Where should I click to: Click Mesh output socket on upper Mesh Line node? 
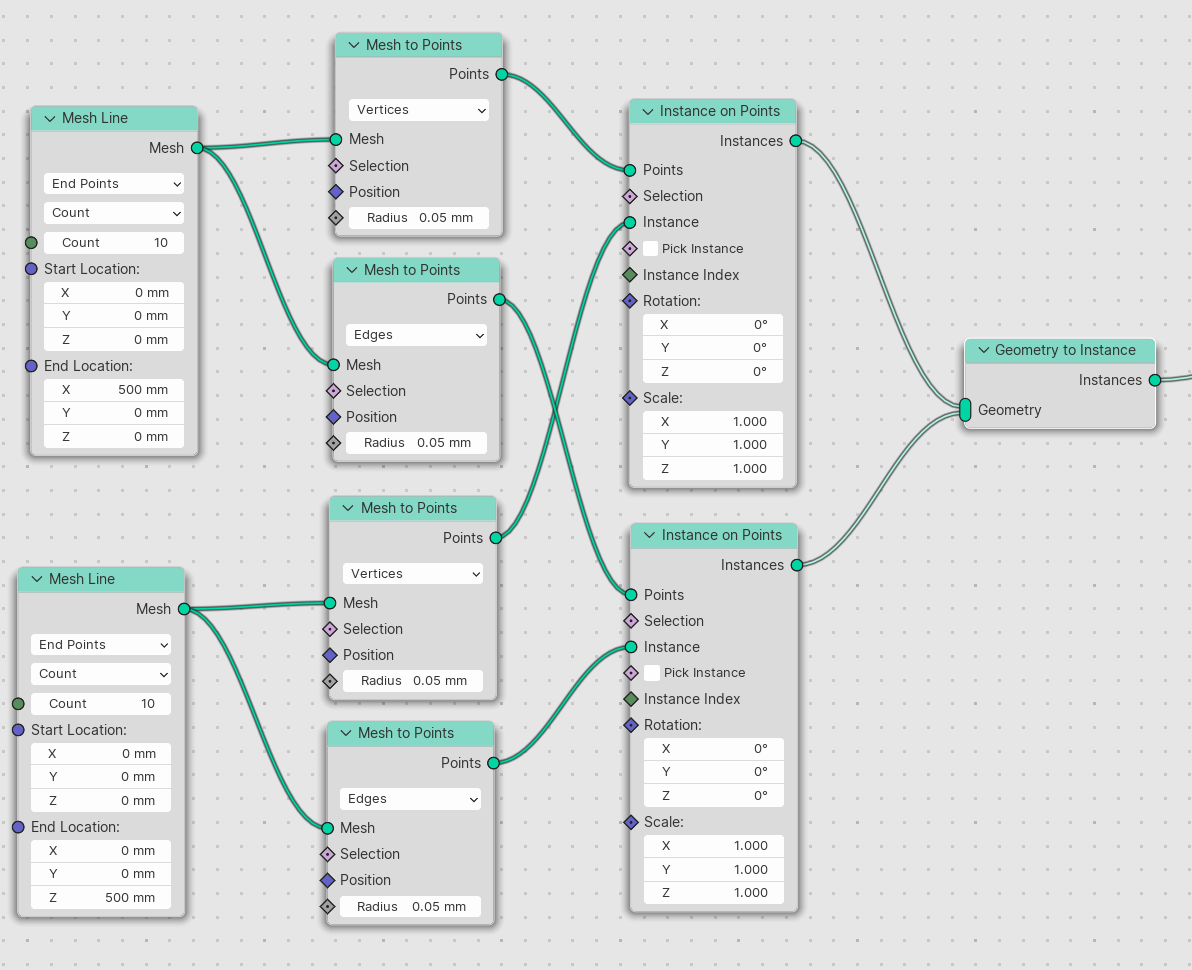[197, 148]
